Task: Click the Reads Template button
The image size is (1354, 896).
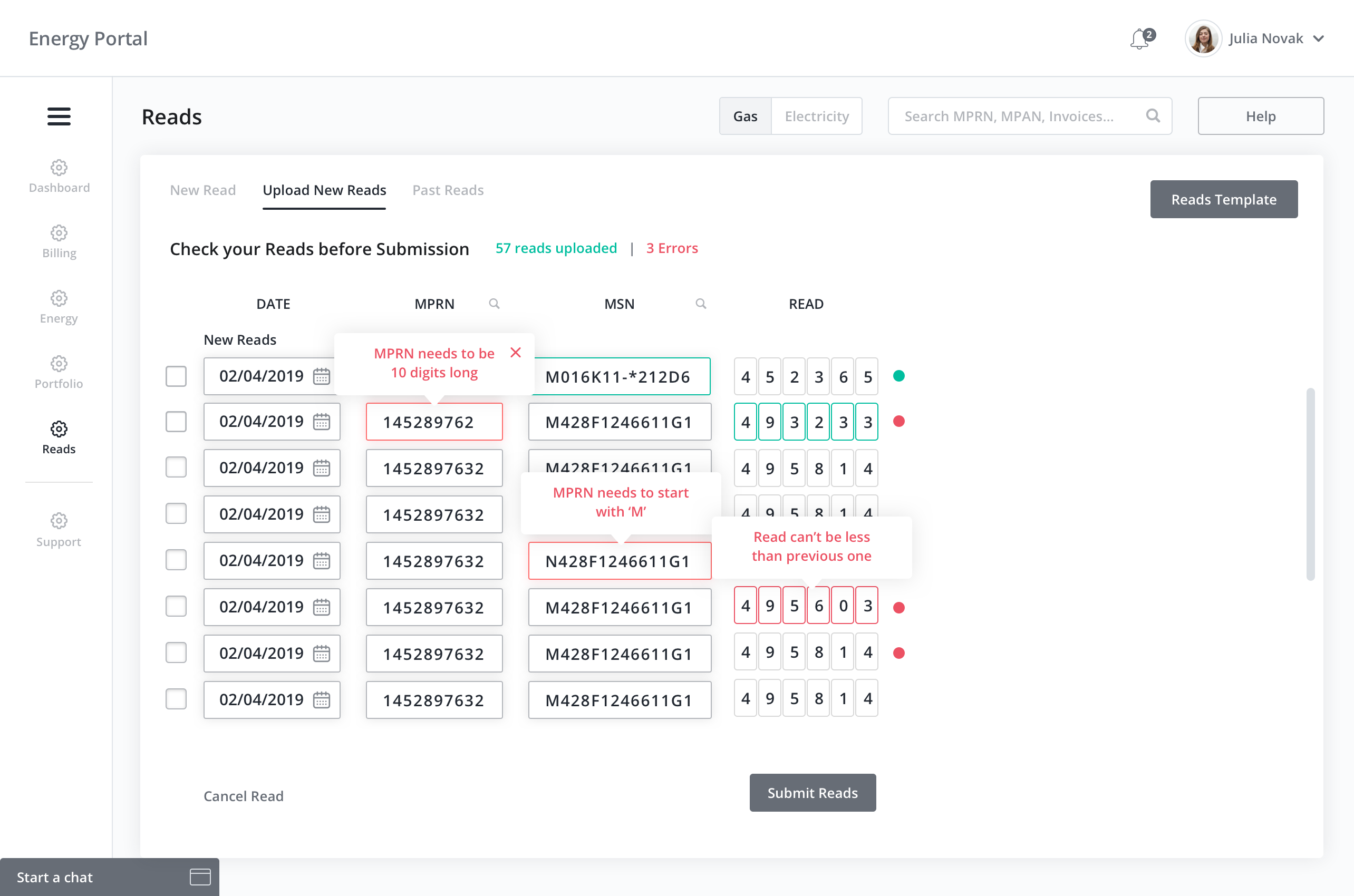Action: point(1223,199)
